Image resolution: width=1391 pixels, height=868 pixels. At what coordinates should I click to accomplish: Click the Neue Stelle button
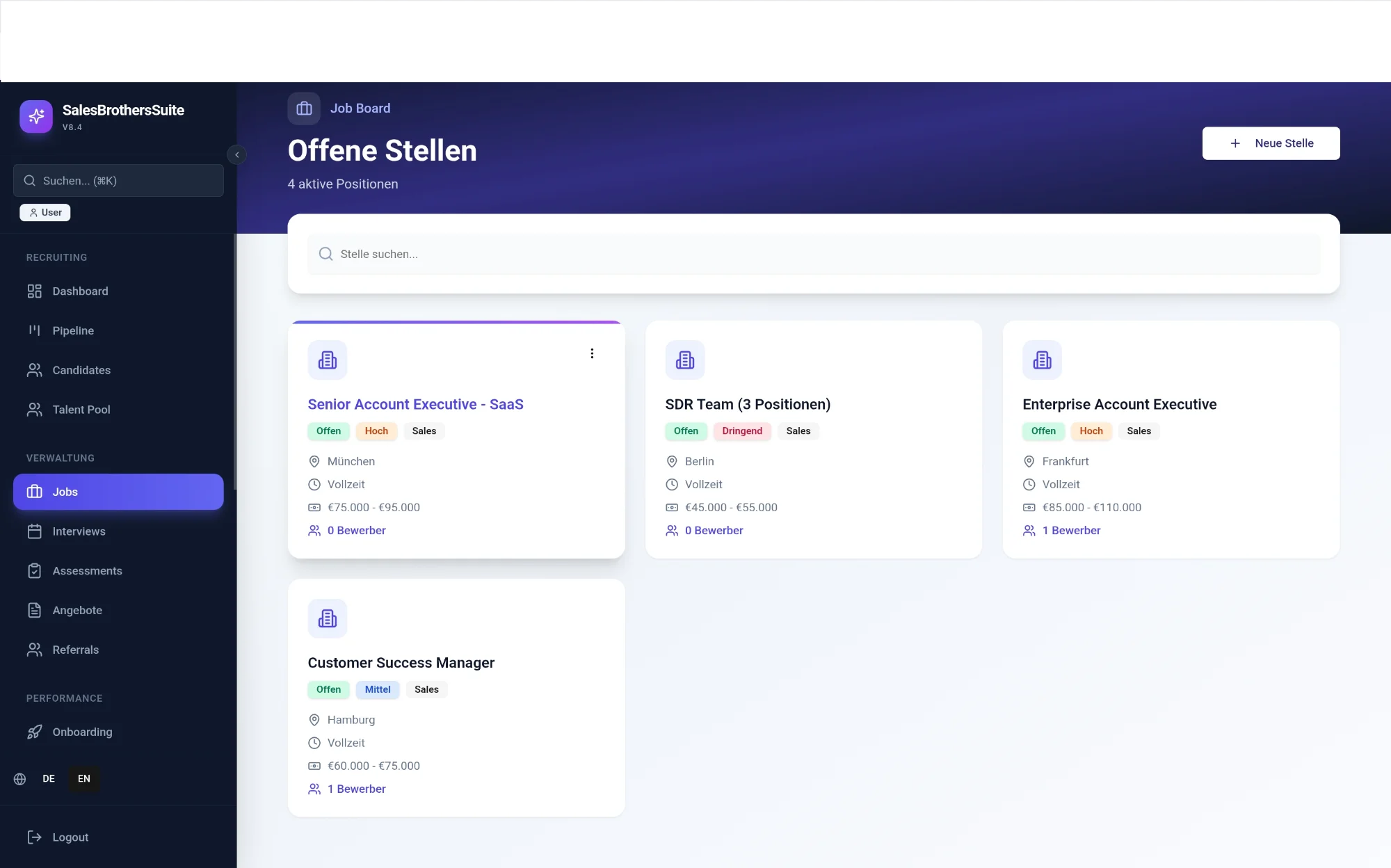(1271, 143)
